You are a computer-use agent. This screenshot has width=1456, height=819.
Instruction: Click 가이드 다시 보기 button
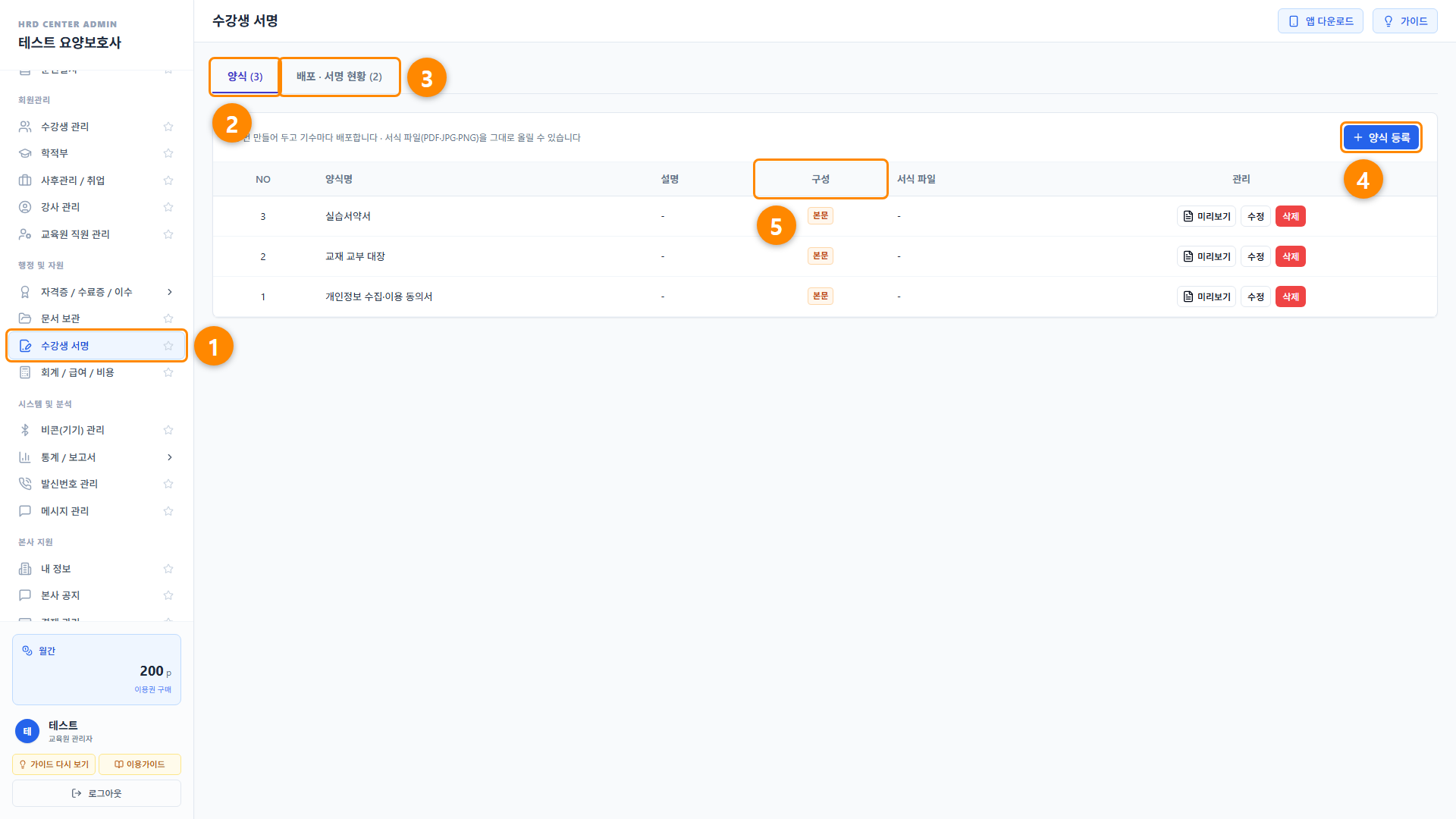[x=54, y=764]
